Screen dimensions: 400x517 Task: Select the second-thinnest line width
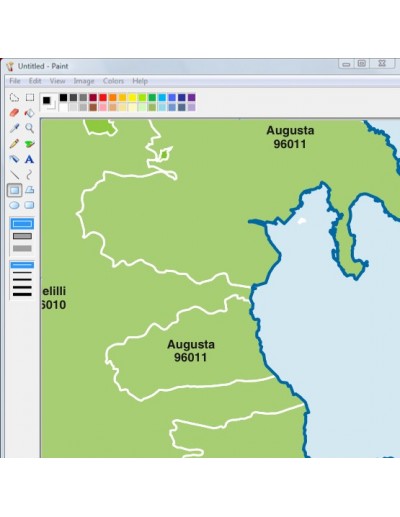tap(22, 272)
